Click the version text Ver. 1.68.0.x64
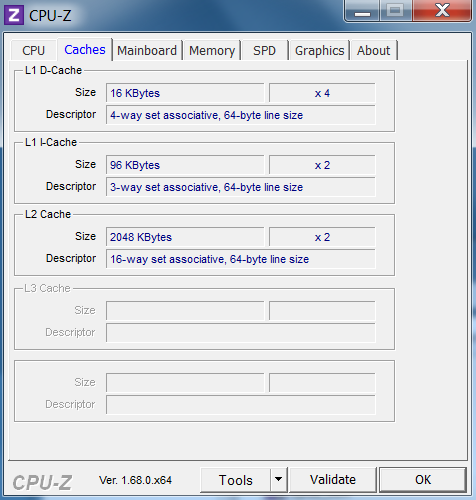The image size is (476, 500). coord(135,480)
